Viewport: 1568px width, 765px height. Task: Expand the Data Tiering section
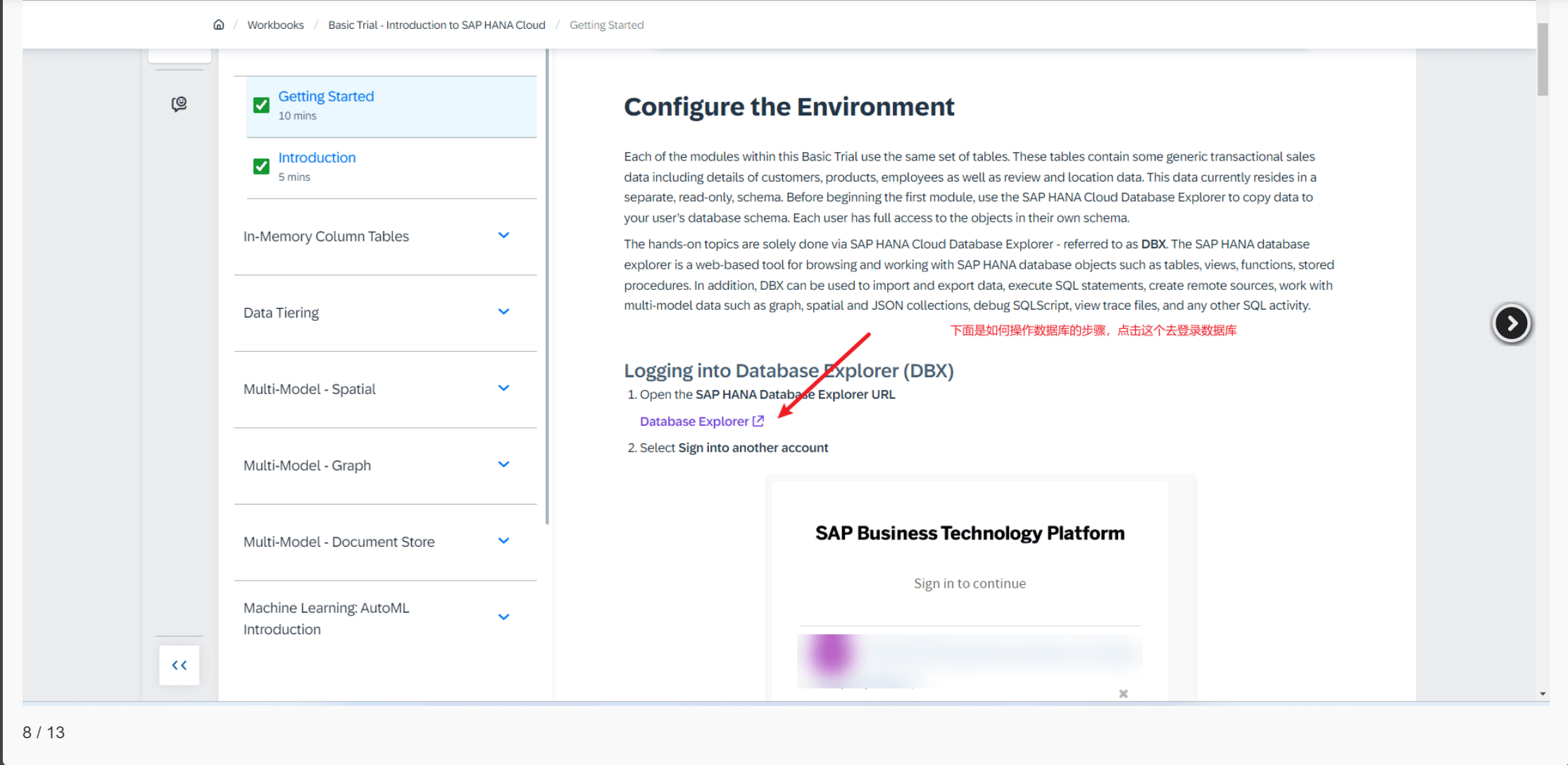pos(503,312)
